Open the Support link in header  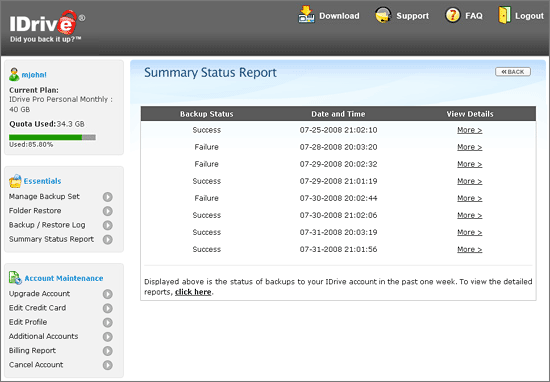coord(412,16)
